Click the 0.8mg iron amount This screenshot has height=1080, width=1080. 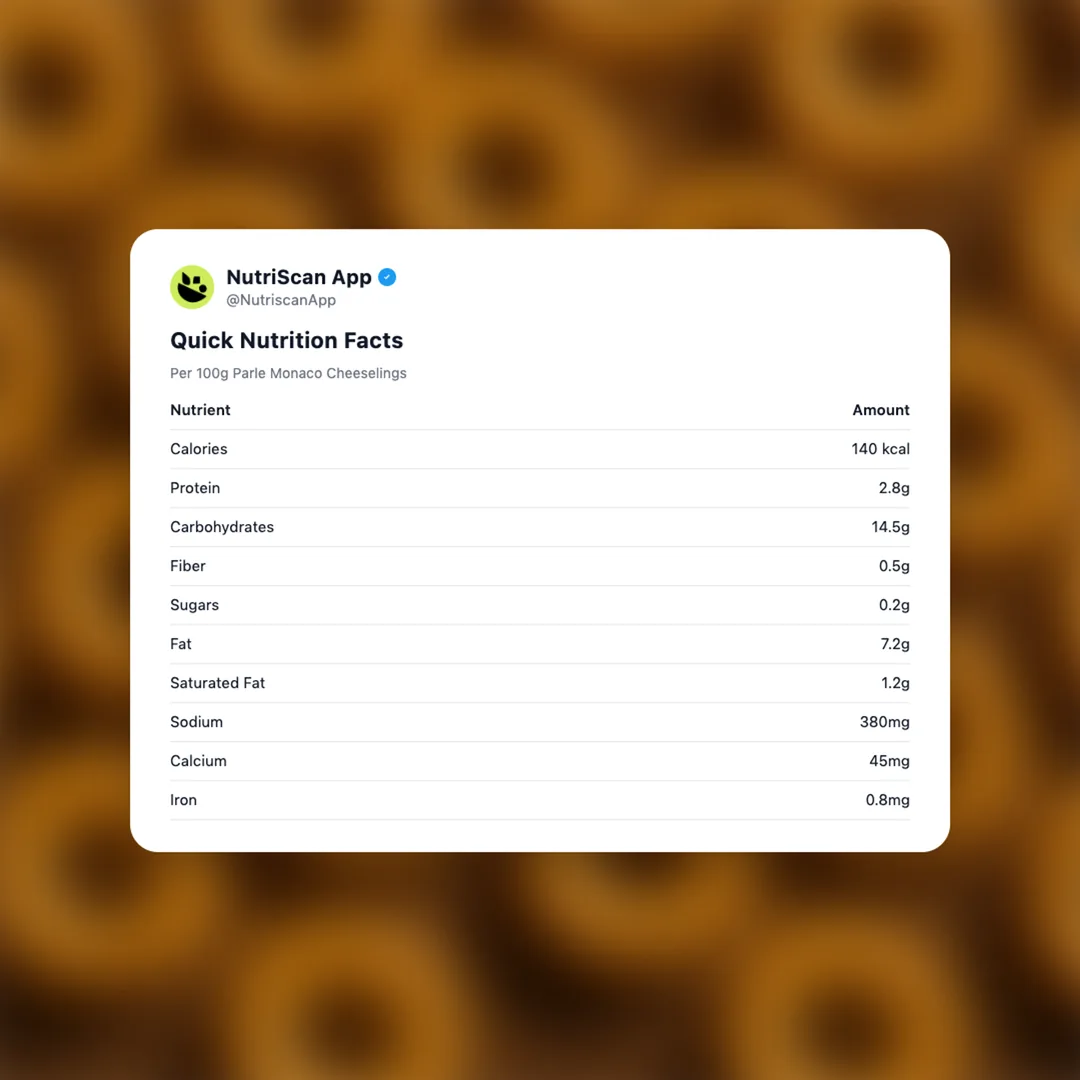click(x=887, y=800)
